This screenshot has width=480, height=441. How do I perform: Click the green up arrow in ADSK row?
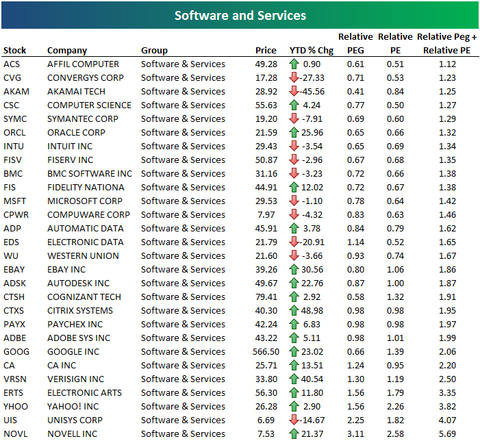pyautogui.click(x=294, y=283)
